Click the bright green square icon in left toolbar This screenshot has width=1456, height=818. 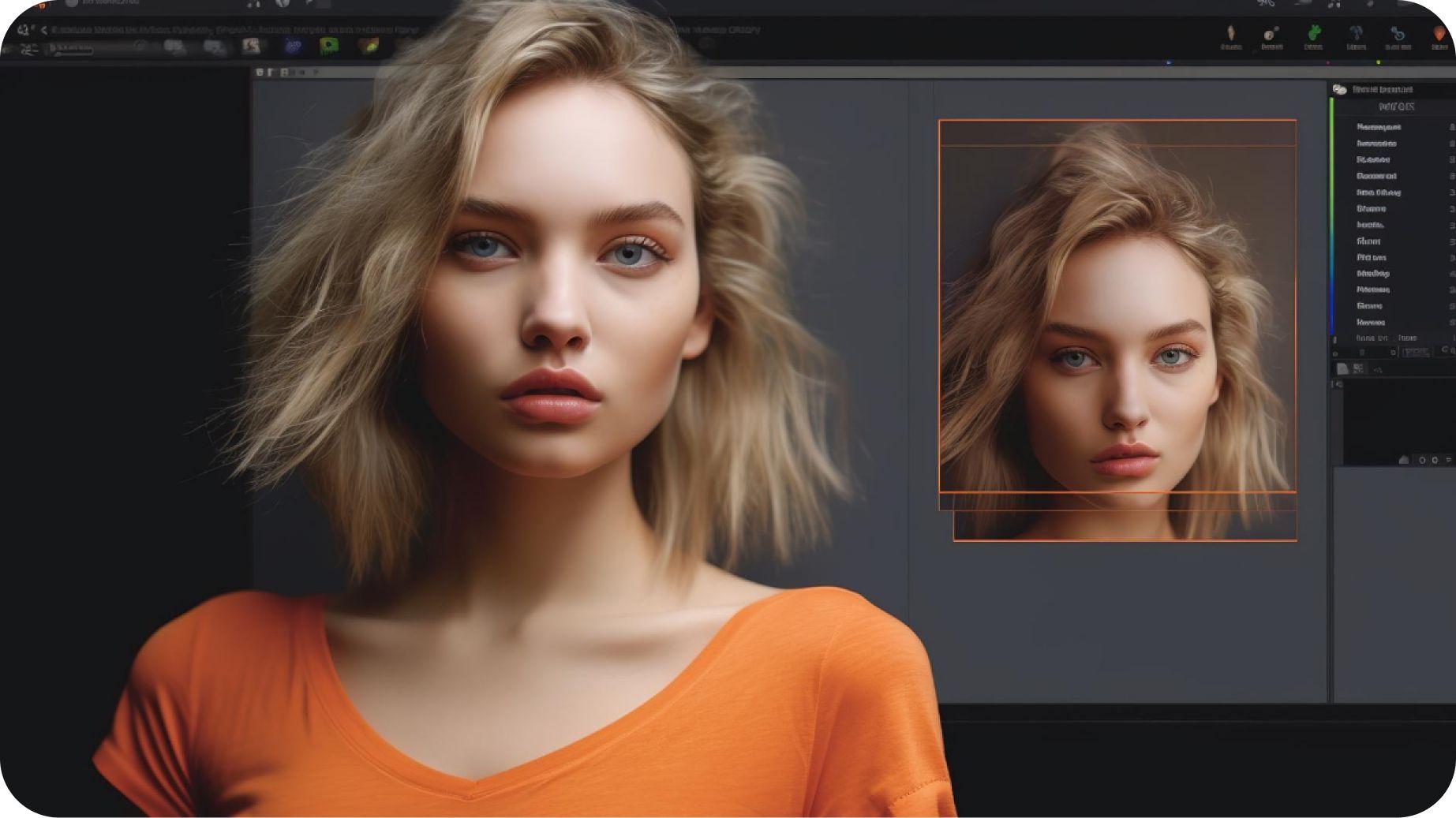pos(329,47)
